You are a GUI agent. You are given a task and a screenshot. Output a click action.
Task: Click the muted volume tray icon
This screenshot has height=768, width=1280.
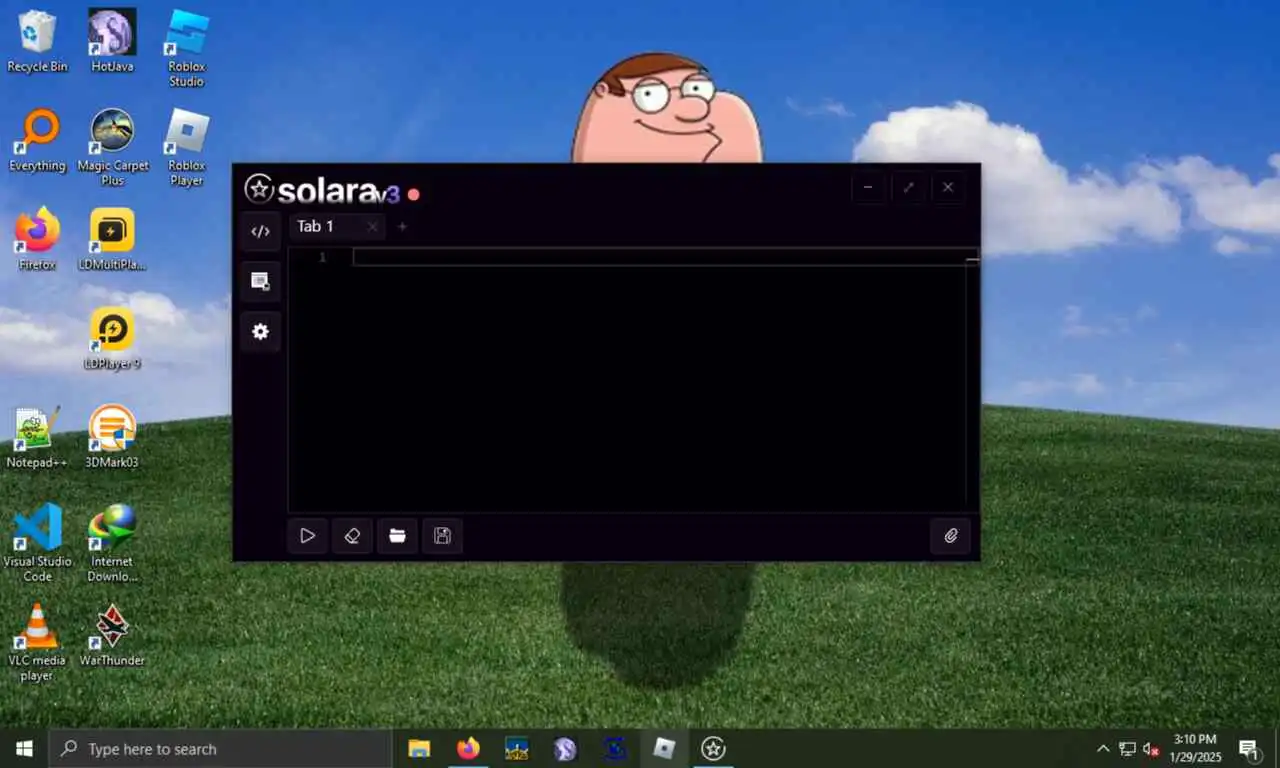click(x=1152, y=748)
